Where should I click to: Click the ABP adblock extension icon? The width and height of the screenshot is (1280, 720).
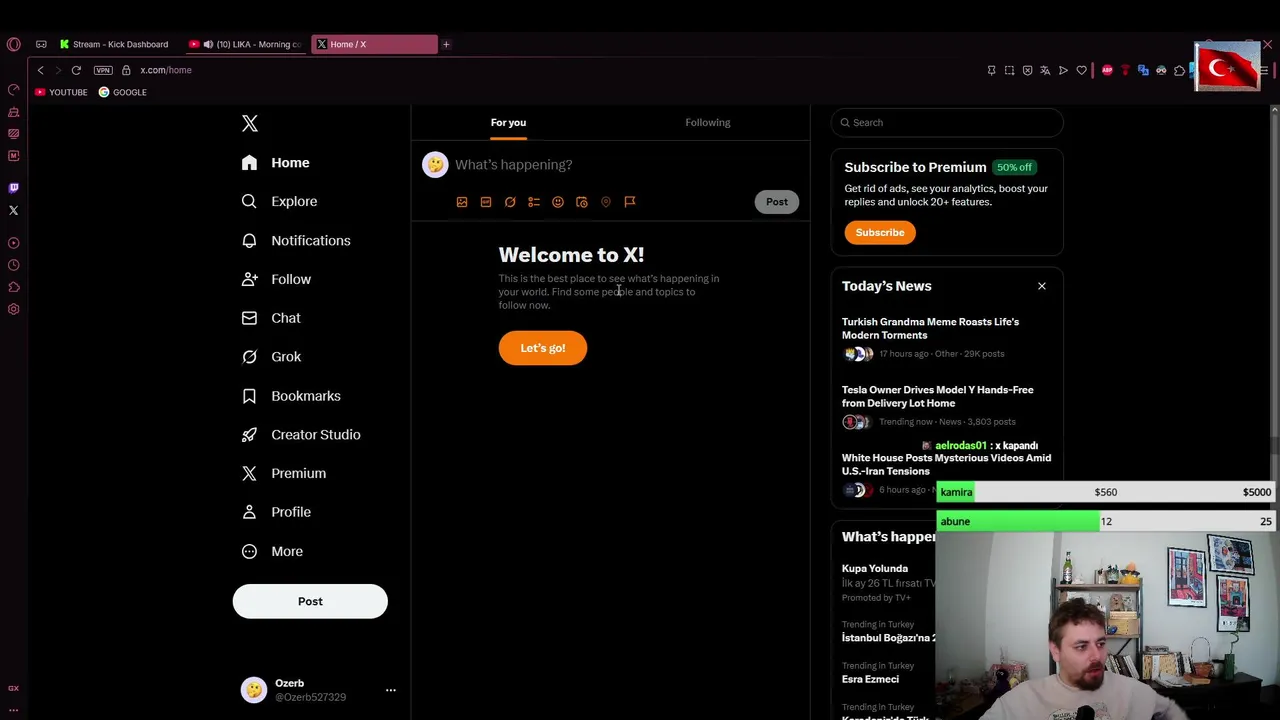(1107, 70)
